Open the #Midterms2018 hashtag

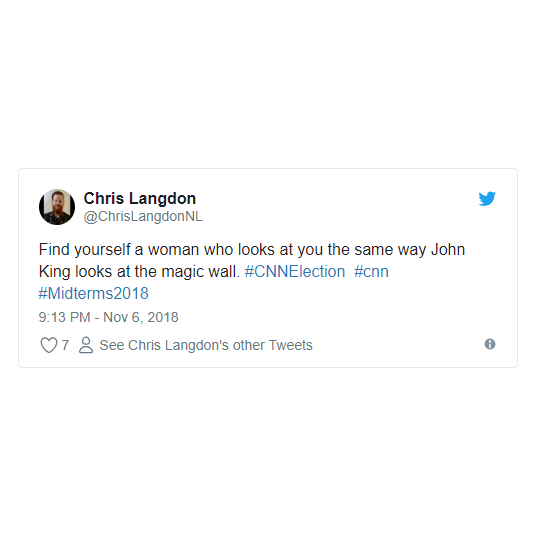click(x=94, y=293)
